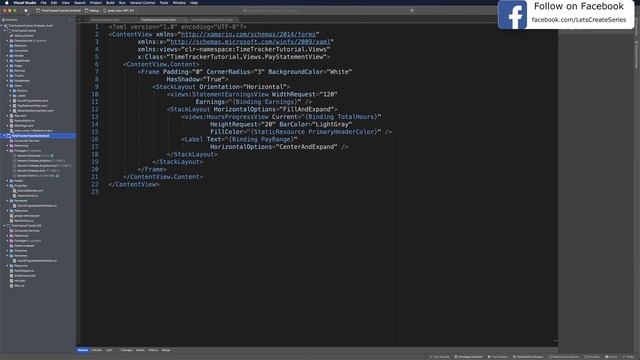Switch to the Source view tab at the bottom
Screen dimensions: 640x360
(83, 350)
